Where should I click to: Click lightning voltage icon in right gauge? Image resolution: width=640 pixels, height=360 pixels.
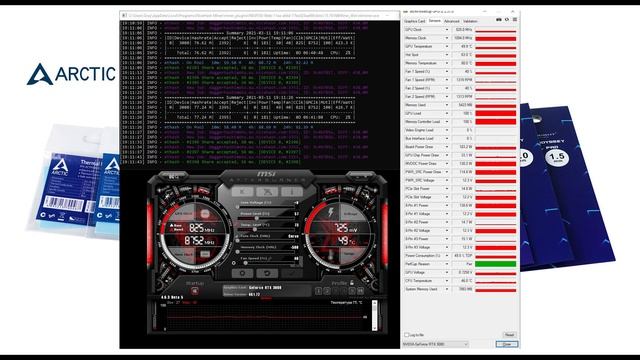pyautogui.click(x=331, y=212)
